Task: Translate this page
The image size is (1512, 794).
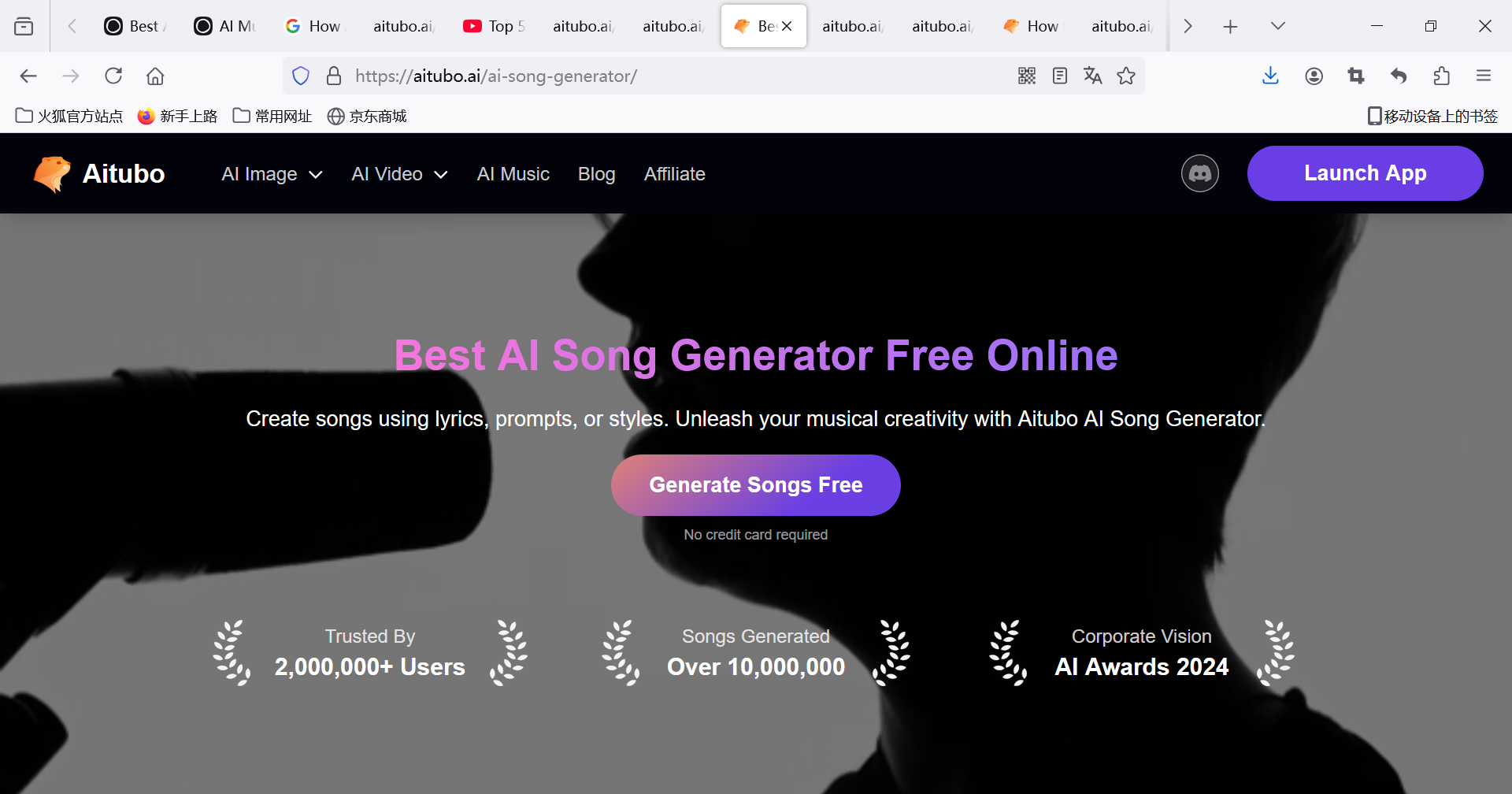Action: coord(1093,76)
